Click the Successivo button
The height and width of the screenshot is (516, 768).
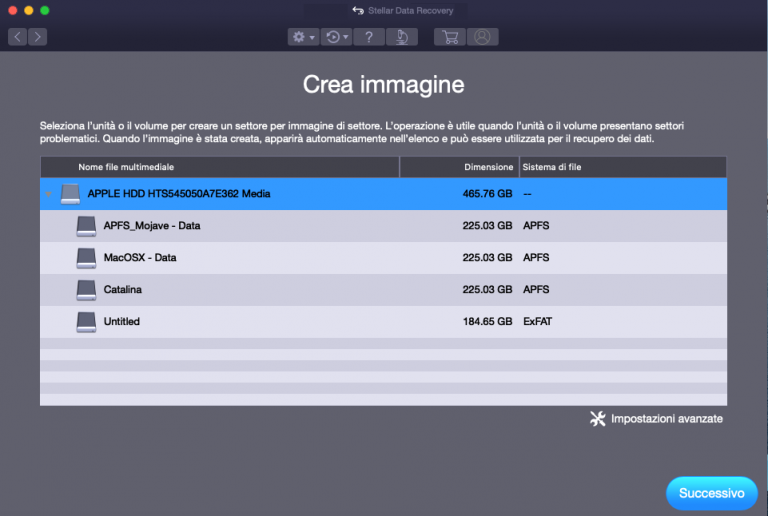[712, 493]
